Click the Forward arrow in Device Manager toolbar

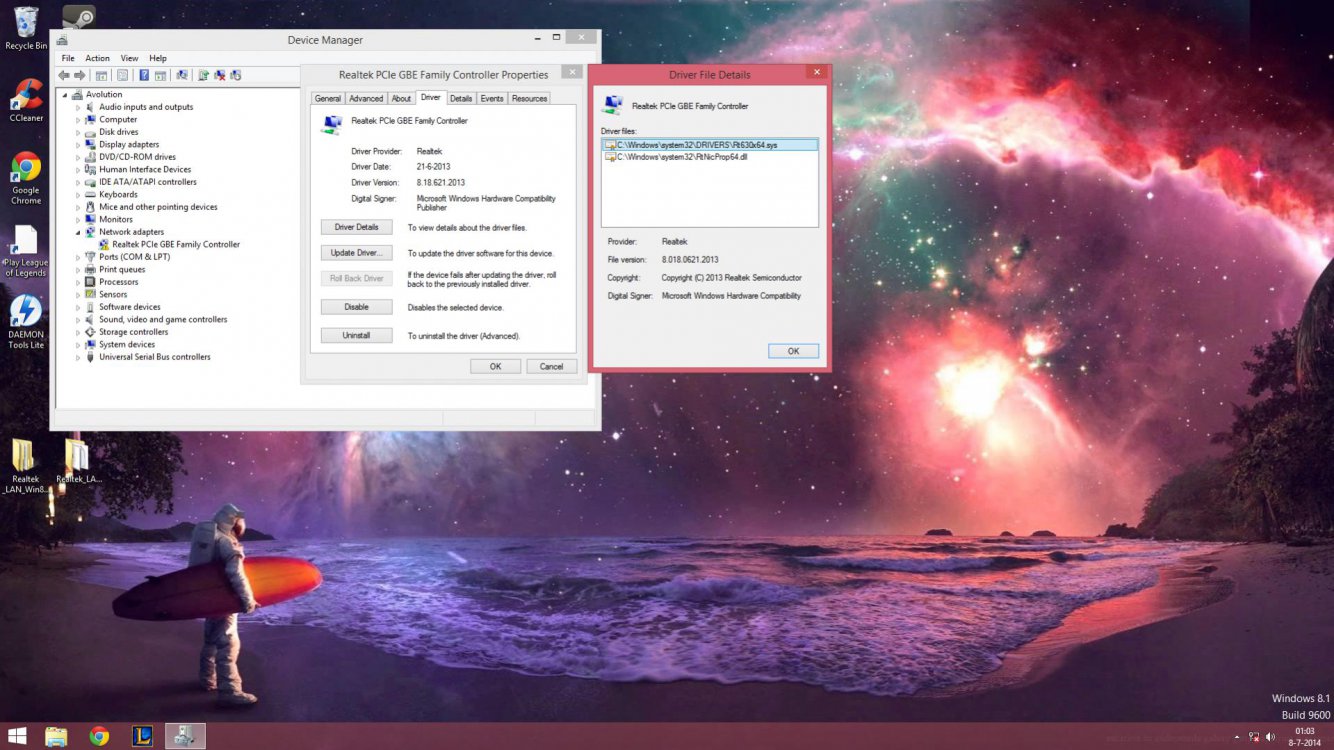click(x=80, y=75)
